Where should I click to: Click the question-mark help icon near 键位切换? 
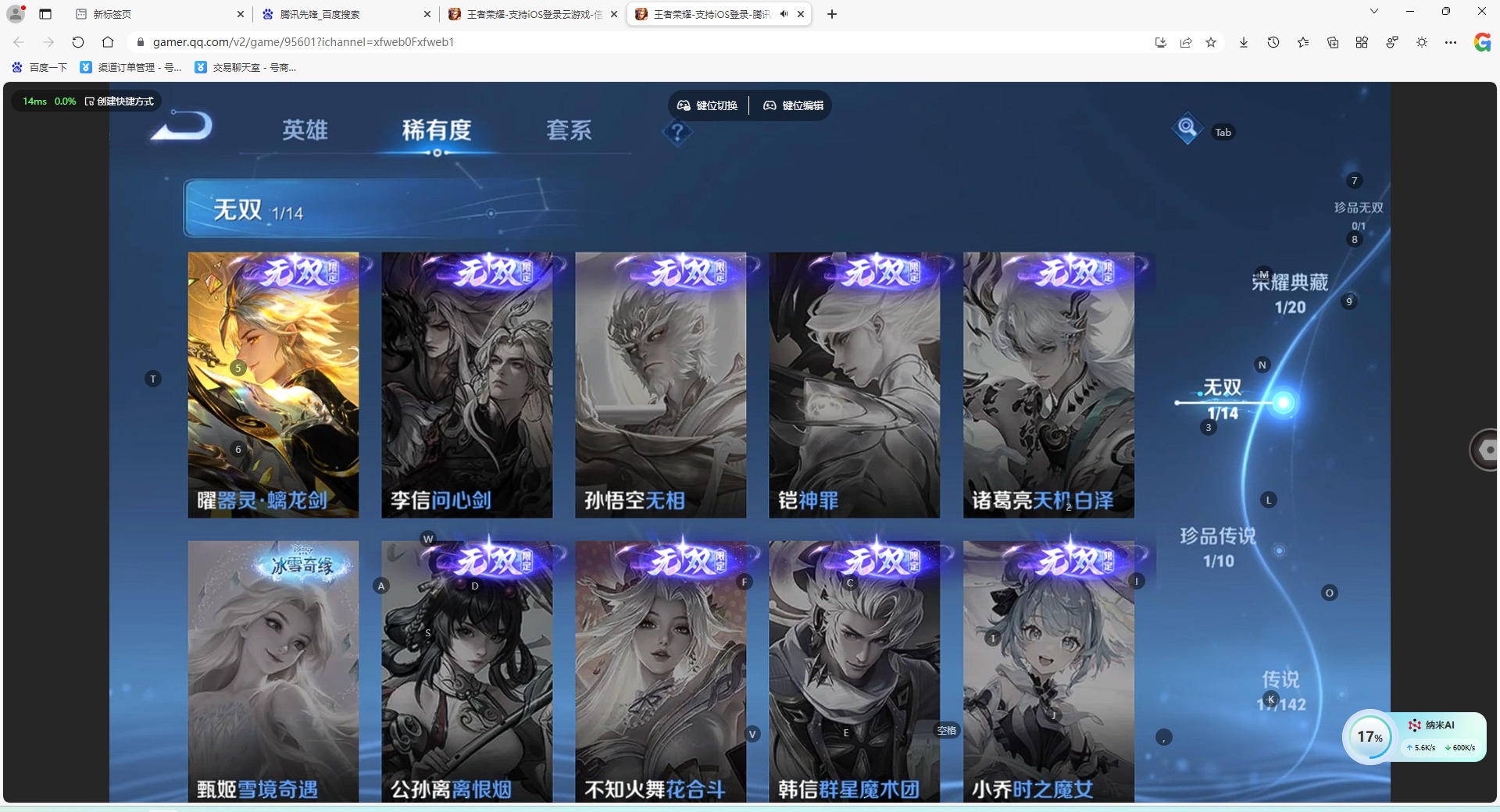pos(677,133)
